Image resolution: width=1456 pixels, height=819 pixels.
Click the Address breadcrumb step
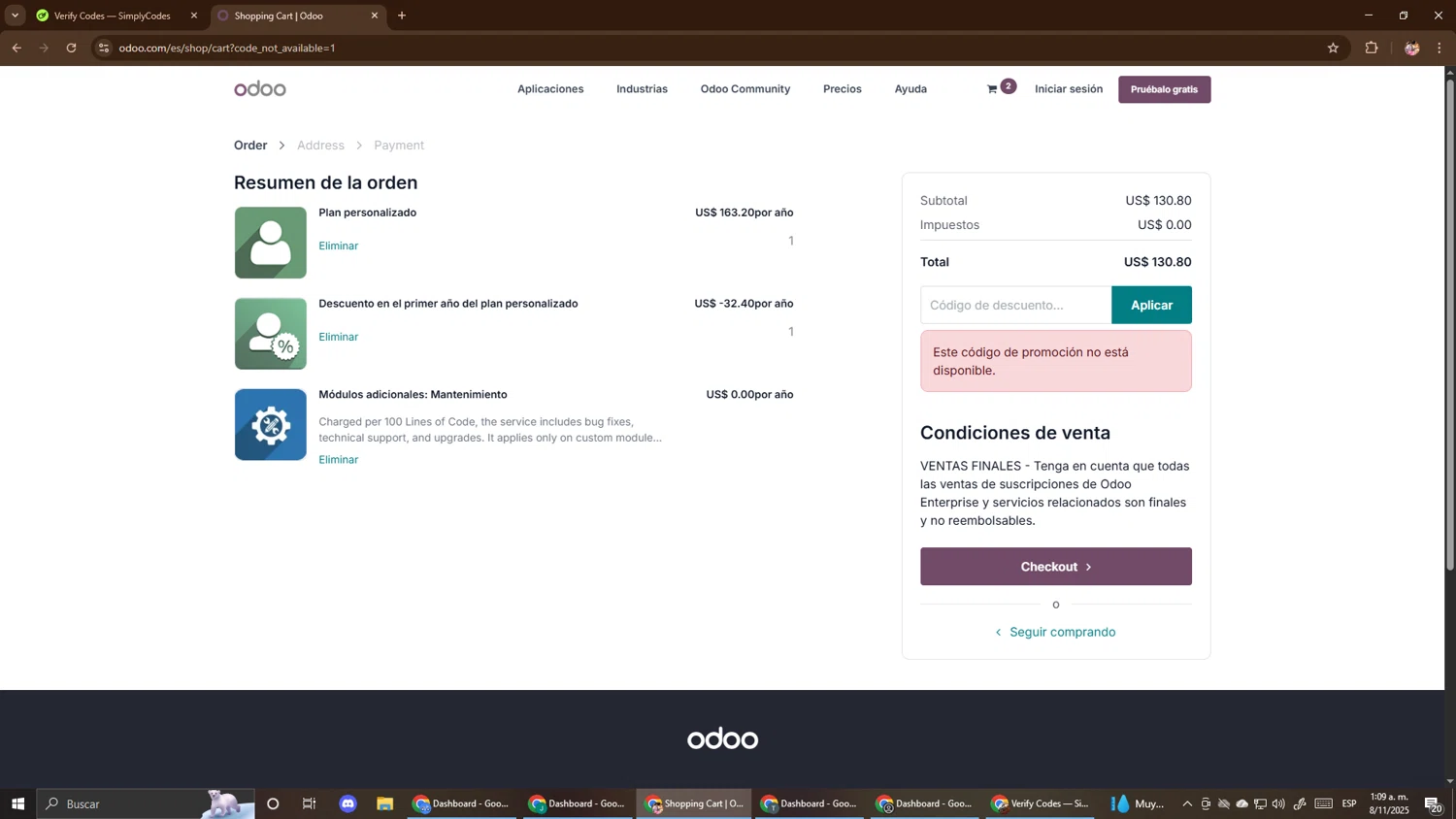tap(320, 146)
